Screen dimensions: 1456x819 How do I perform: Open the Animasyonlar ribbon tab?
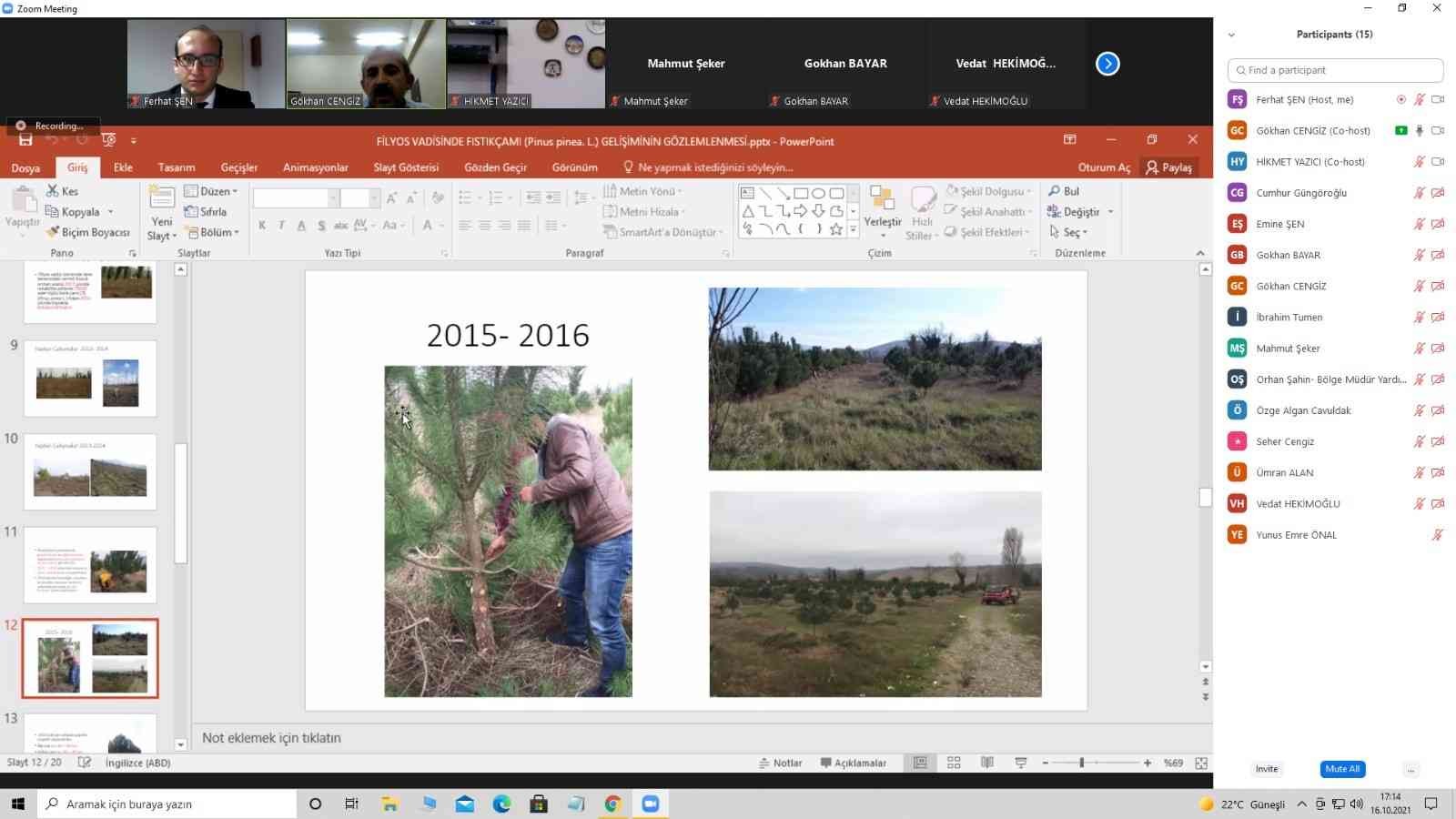(x=315, y=167)
